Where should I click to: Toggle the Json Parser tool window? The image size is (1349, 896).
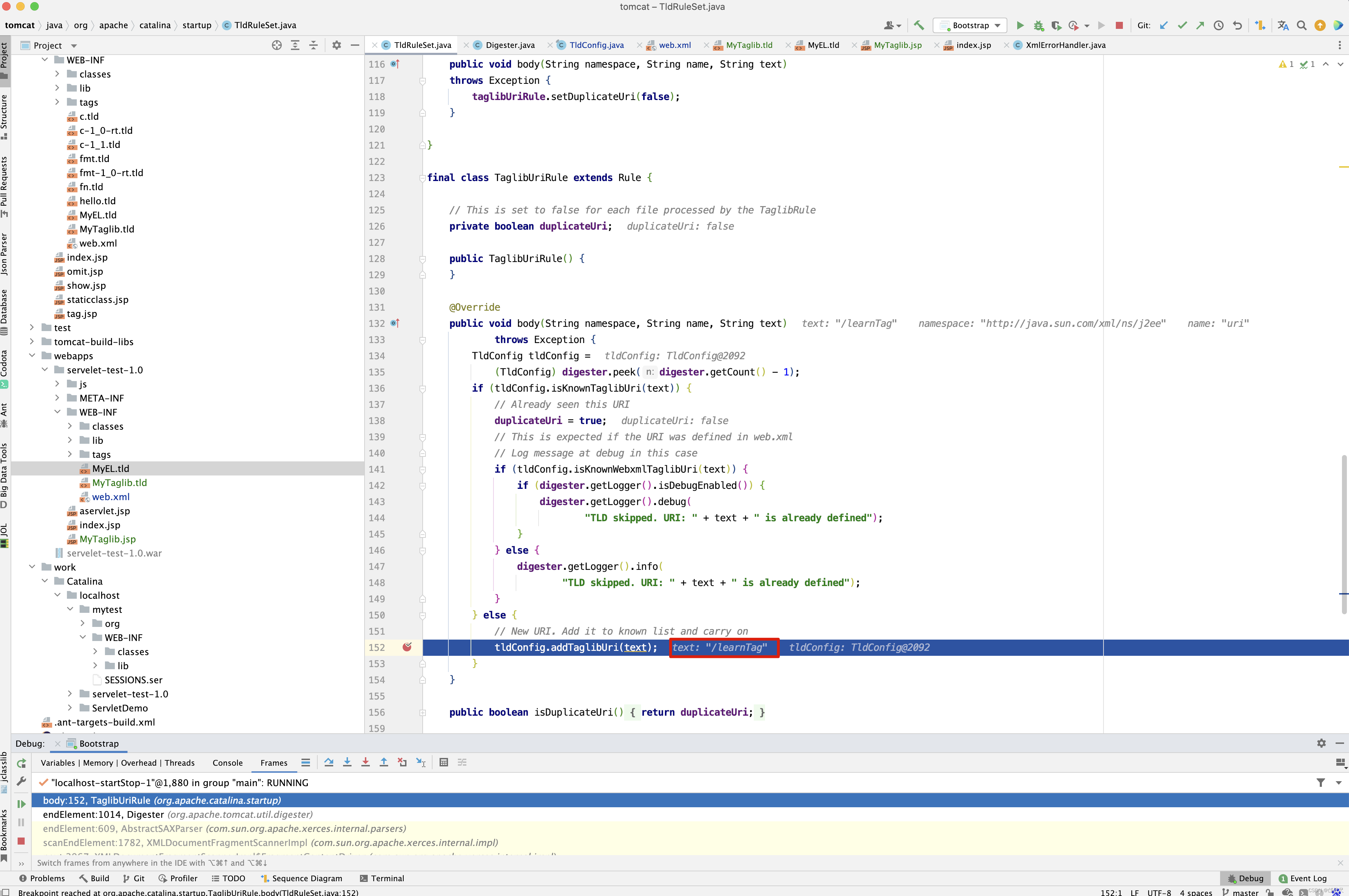(5, 254)
